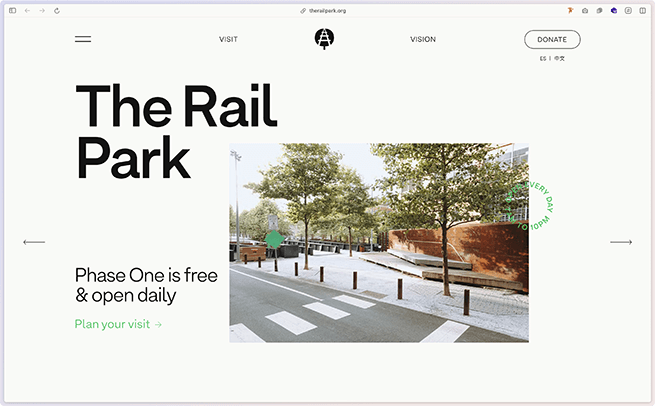Viewport: 655px width, 406px height.
Task: Switch language to Chinese
Action: (559, 58)
